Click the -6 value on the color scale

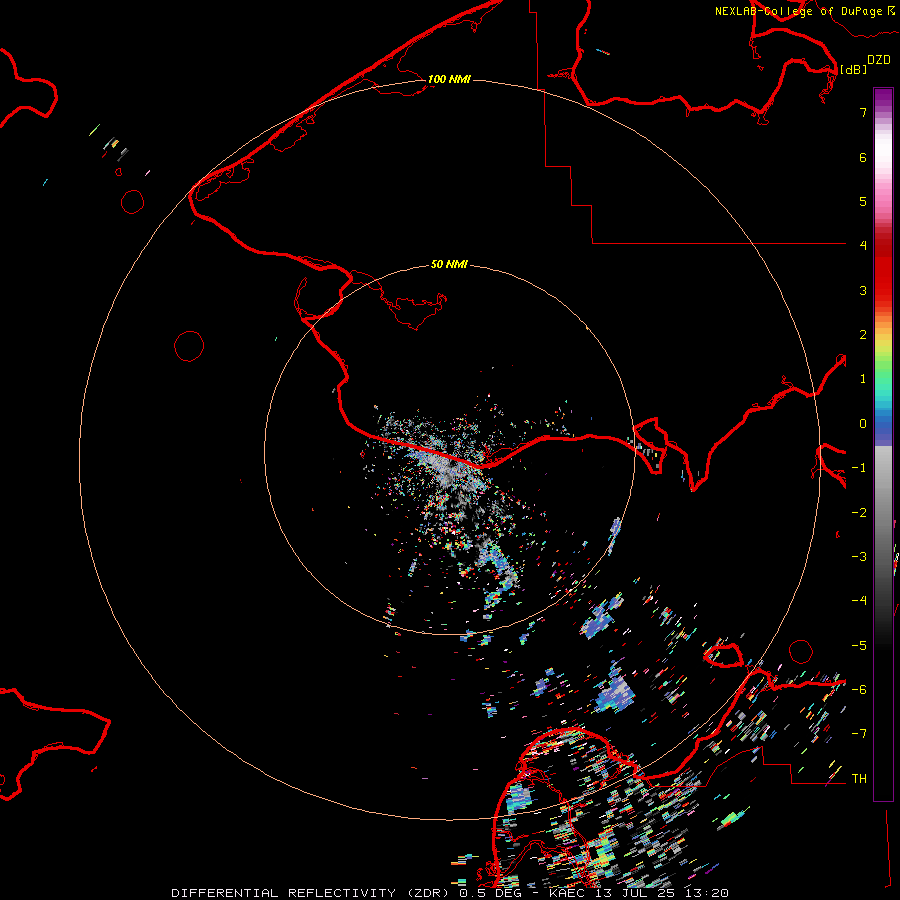click(x=859, y=690)
